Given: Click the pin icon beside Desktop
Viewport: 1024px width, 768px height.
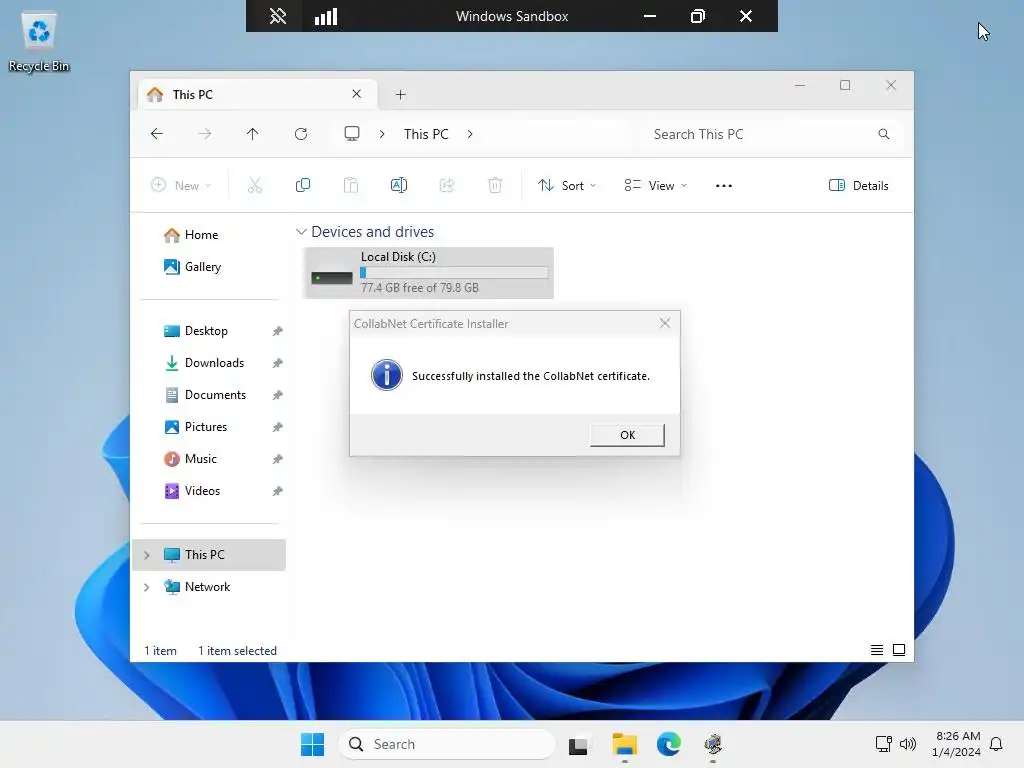Looking at the screenshot, I should click(x=278, y=331).
